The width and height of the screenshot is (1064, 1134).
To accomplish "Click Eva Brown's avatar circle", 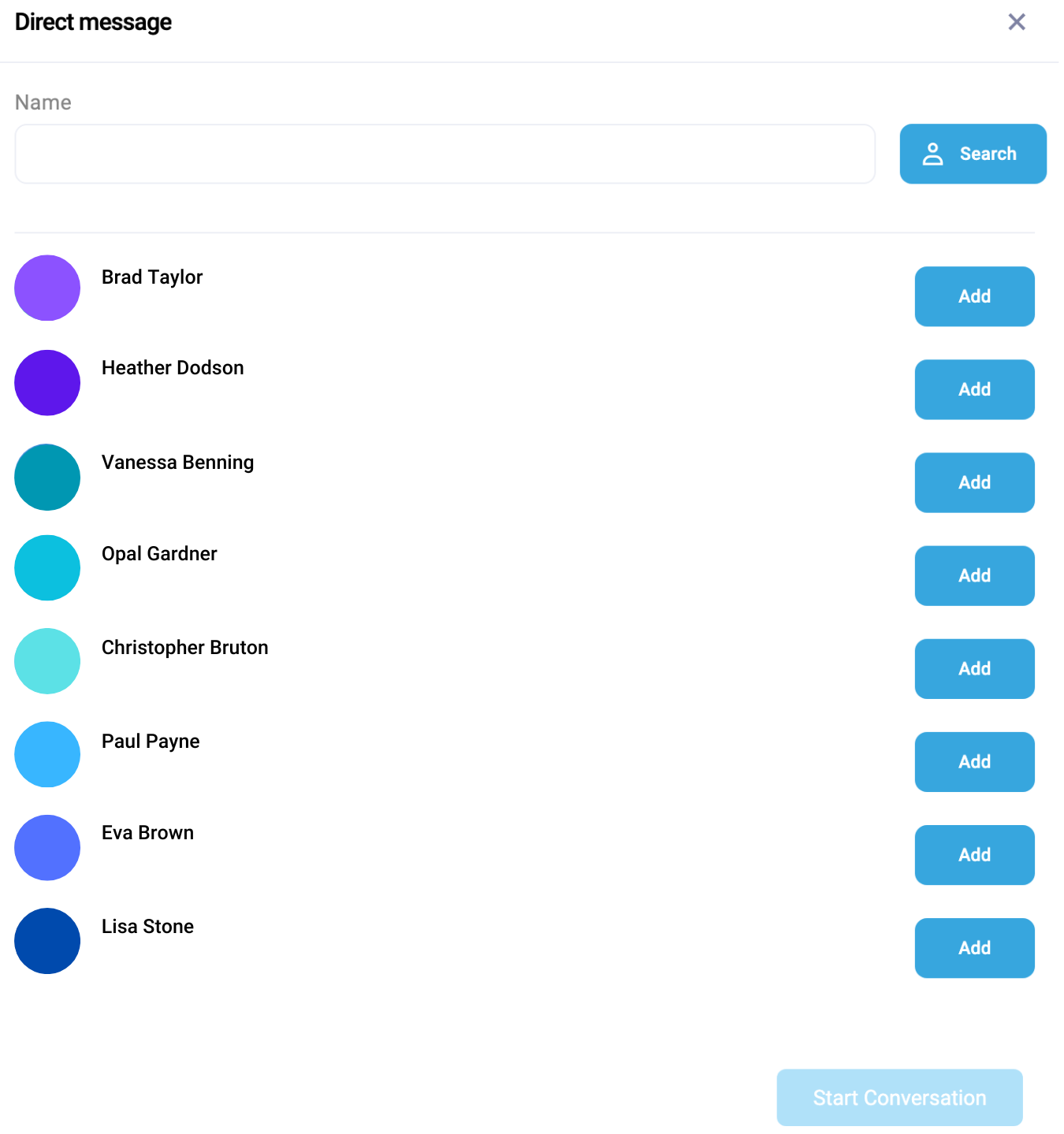I will [47, 847].
